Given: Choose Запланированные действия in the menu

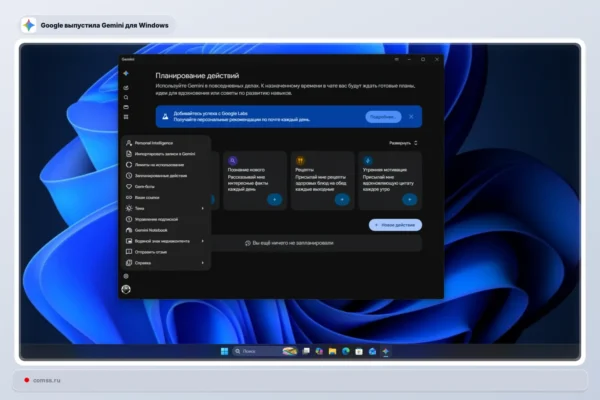Looking at the screenshot, I should click(x=166, y=176).
